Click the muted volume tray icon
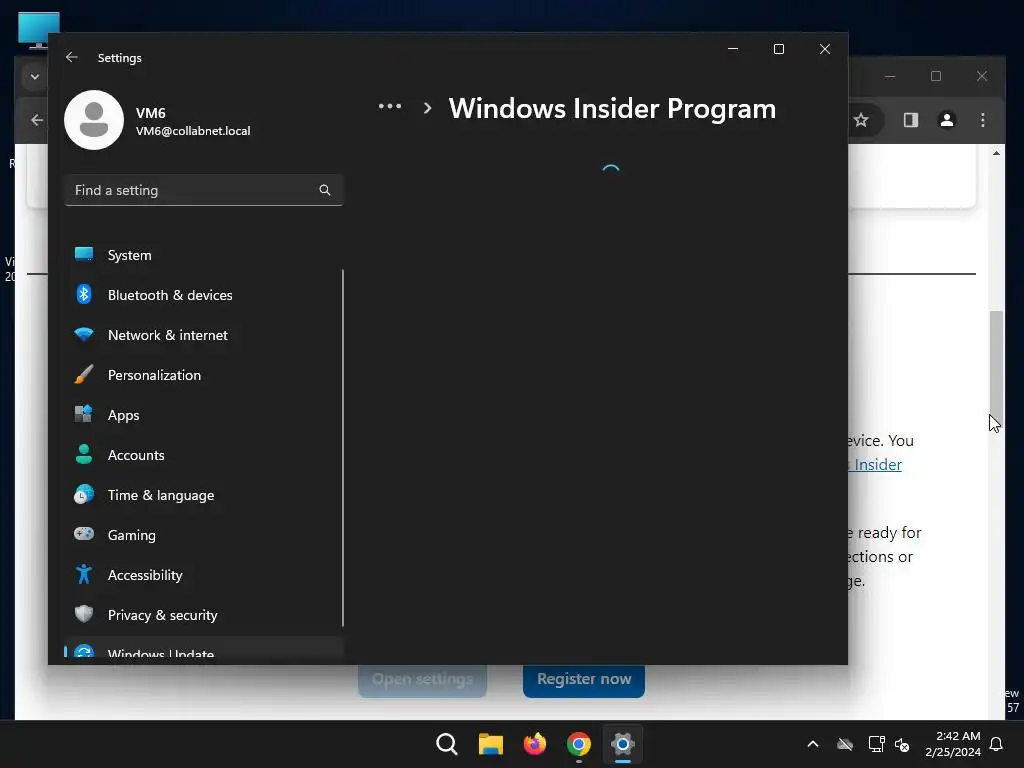 coord(903,744)
